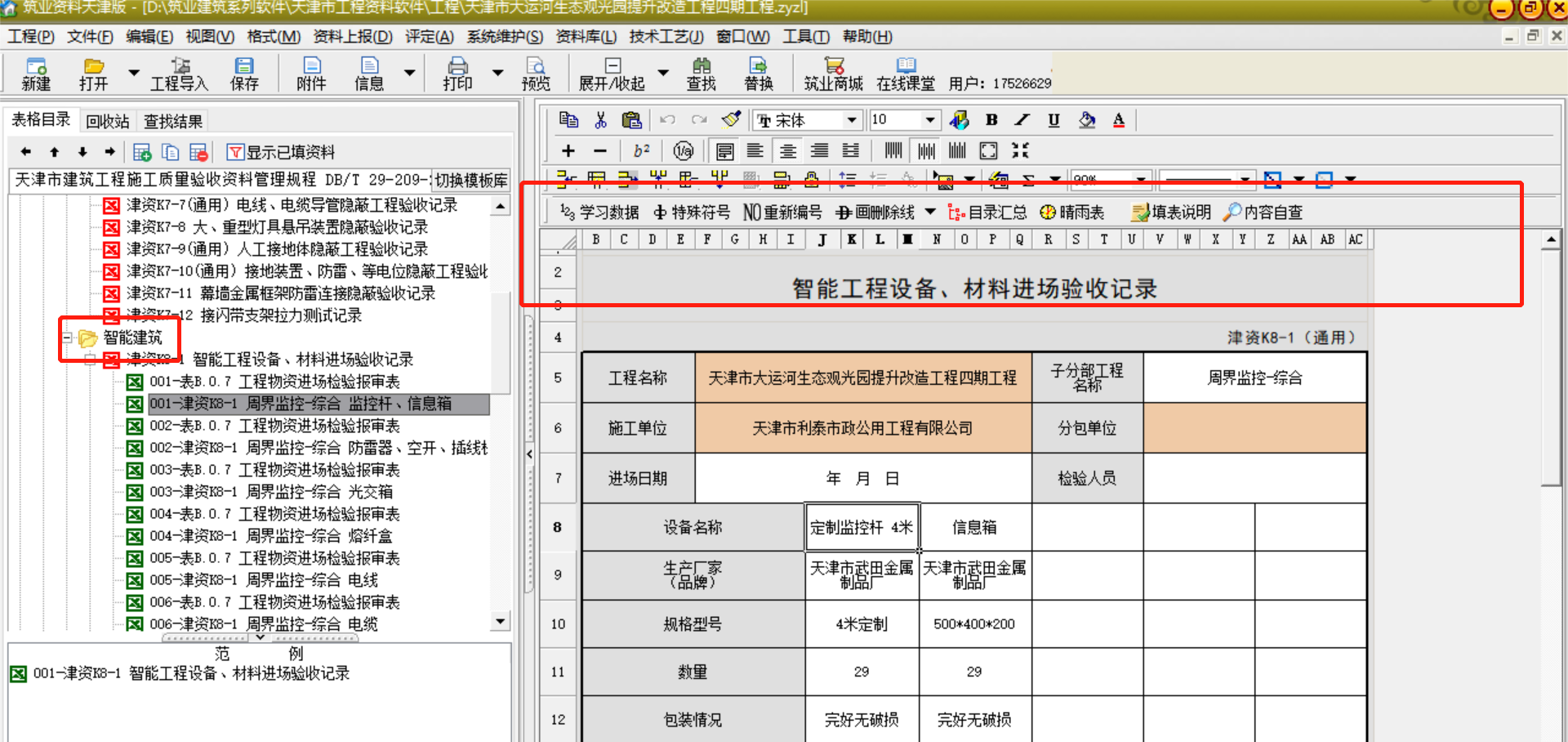1568x742 pixels.
Task: Toggle wrap text in cell button
Action: tap(724, 150)
